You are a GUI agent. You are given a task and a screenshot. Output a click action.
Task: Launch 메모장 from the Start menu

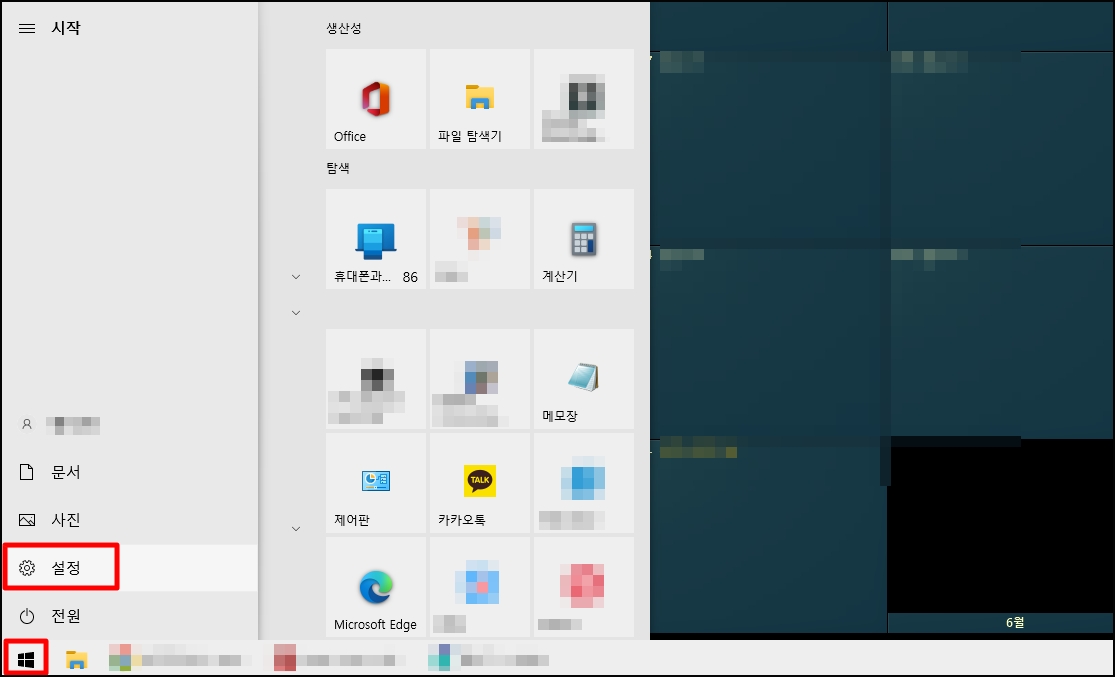point(583,378)
